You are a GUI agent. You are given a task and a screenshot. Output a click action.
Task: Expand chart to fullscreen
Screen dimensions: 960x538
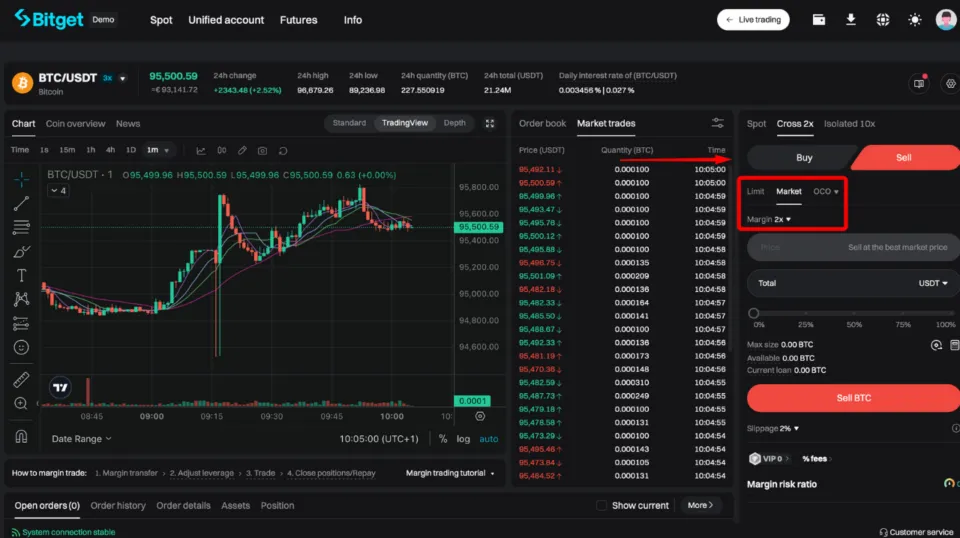(x=490, y=123)
